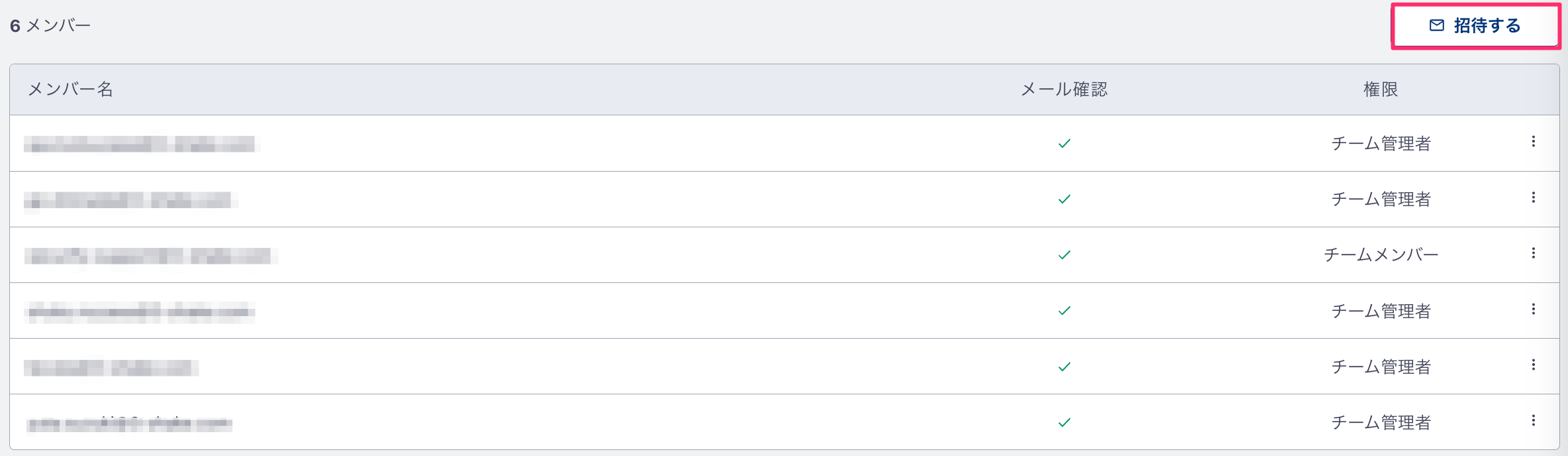The height and width of the screenshot is (456, 1568).
Task: Open options menu for the チームメンバー row
Action: coord(1533,253)
